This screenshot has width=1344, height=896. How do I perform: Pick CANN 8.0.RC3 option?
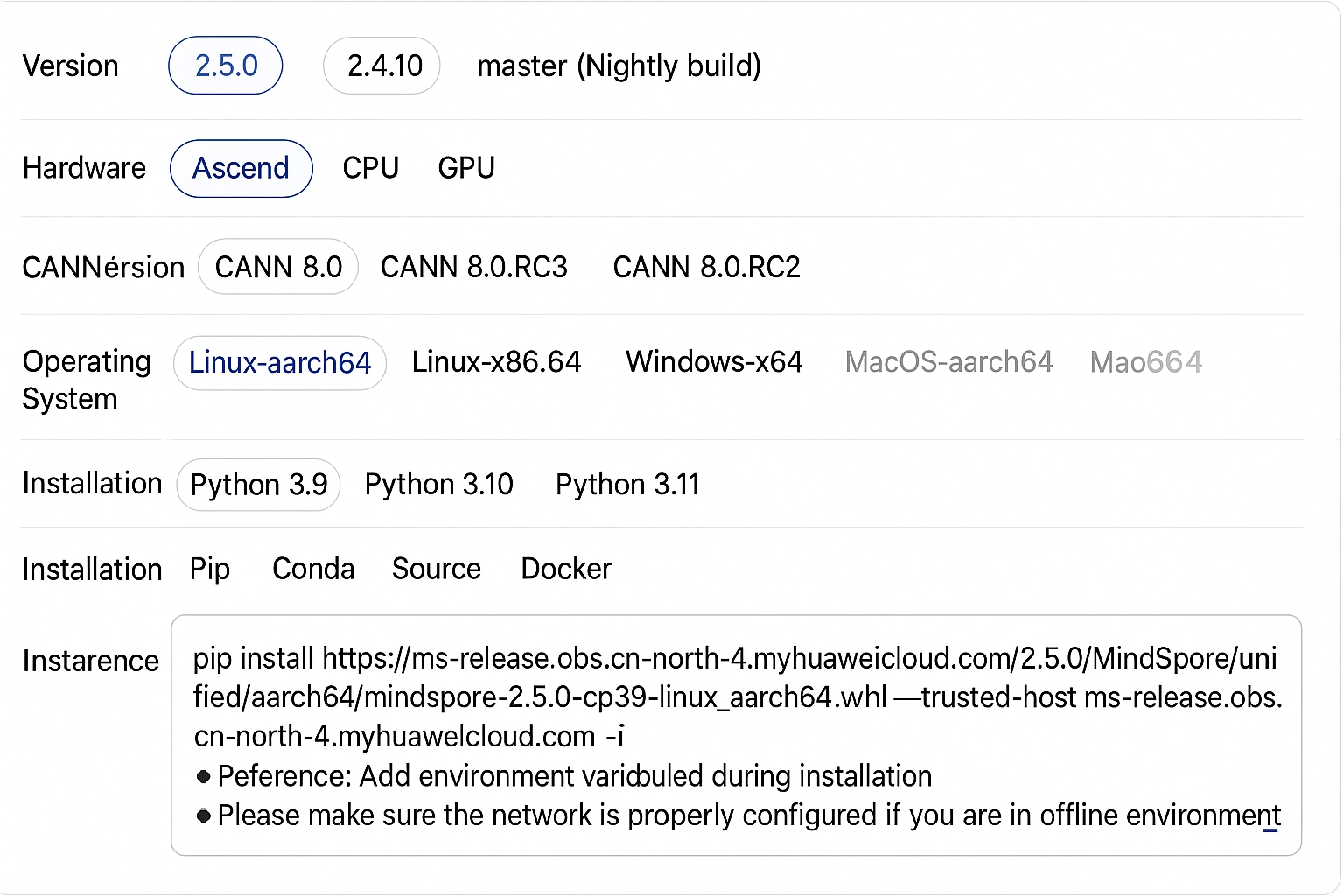[473, 267]
